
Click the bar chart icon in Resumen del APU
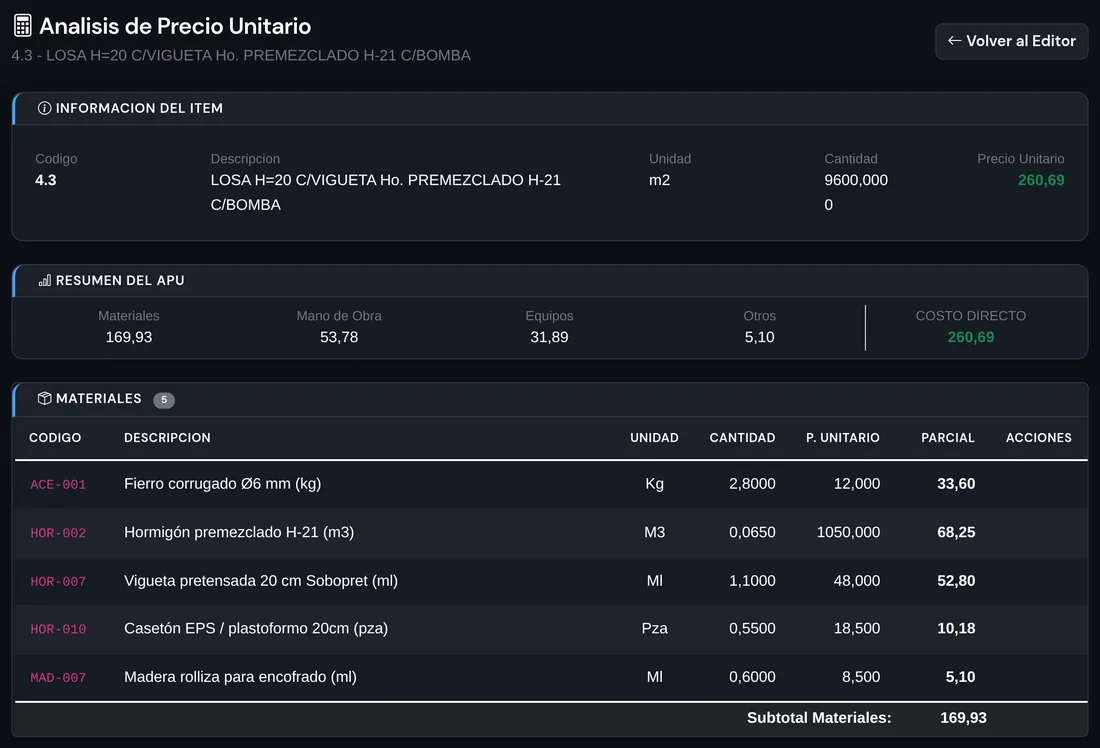[x=45, y=281]
